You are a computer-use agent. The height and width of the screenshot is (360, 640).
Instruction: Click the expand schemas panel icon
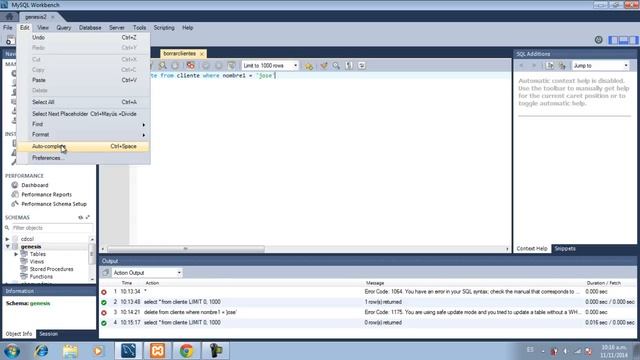coord(88,218)
